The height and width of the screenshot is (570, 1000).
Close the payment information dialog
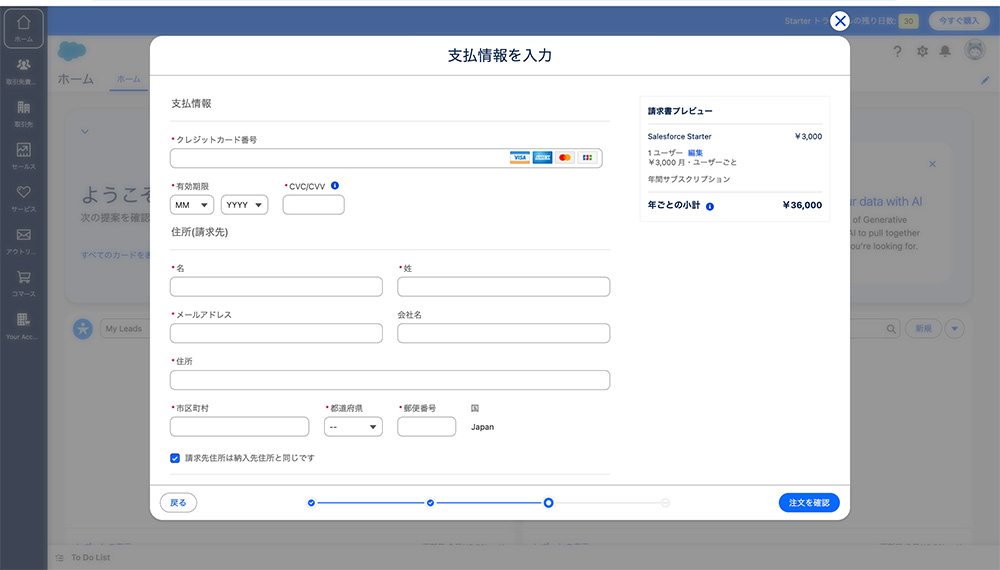[x=840, y=21]
